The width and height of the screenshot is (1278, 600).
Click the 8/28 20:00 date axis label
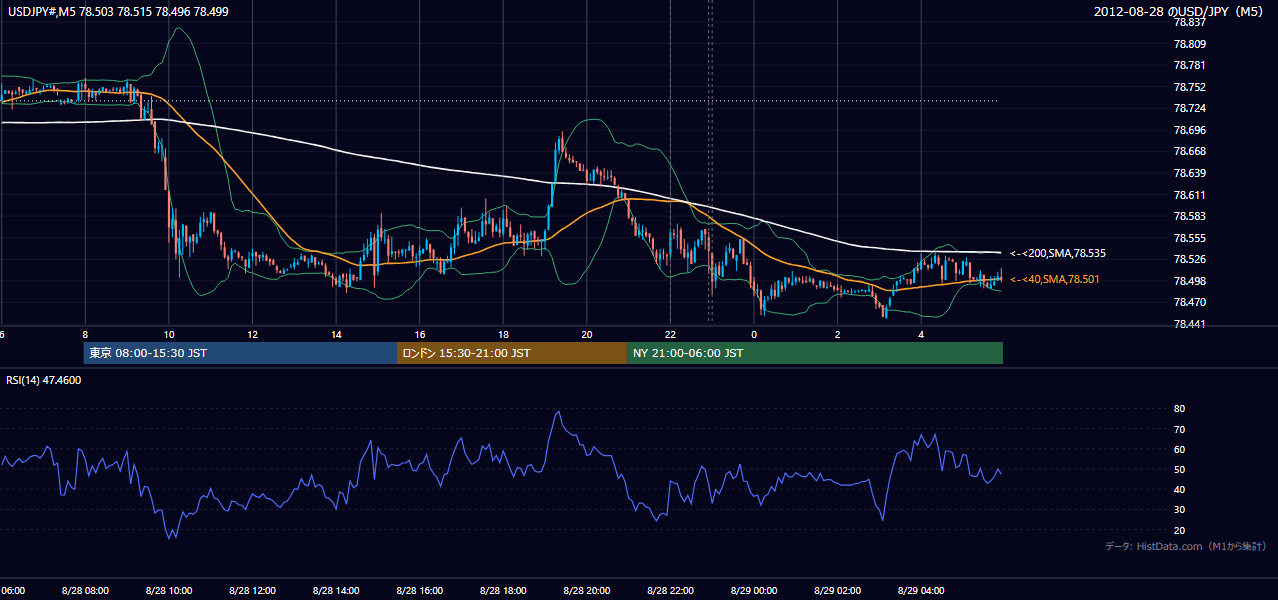click(x=587, y=590)
